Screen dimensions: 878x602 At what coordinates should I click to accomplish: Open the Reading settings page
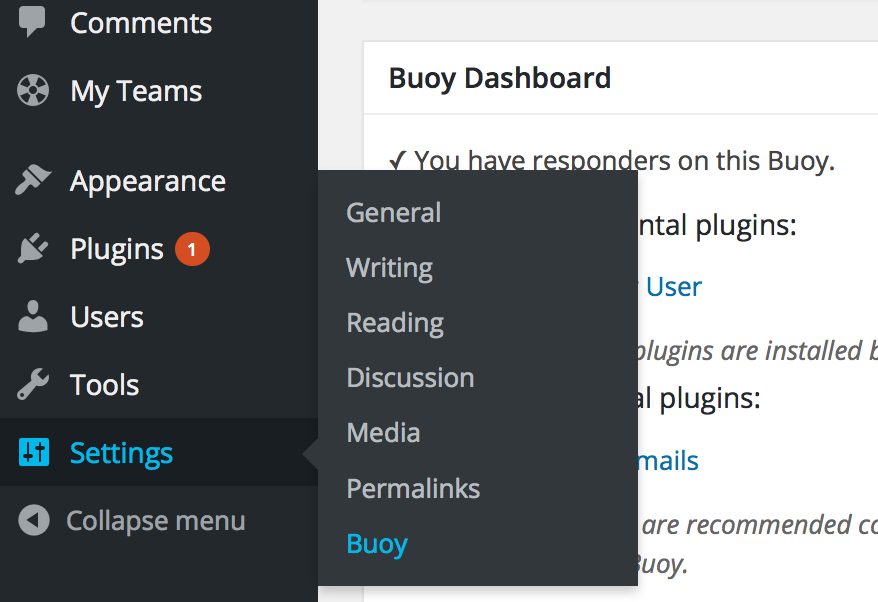(x=394, y=322)
